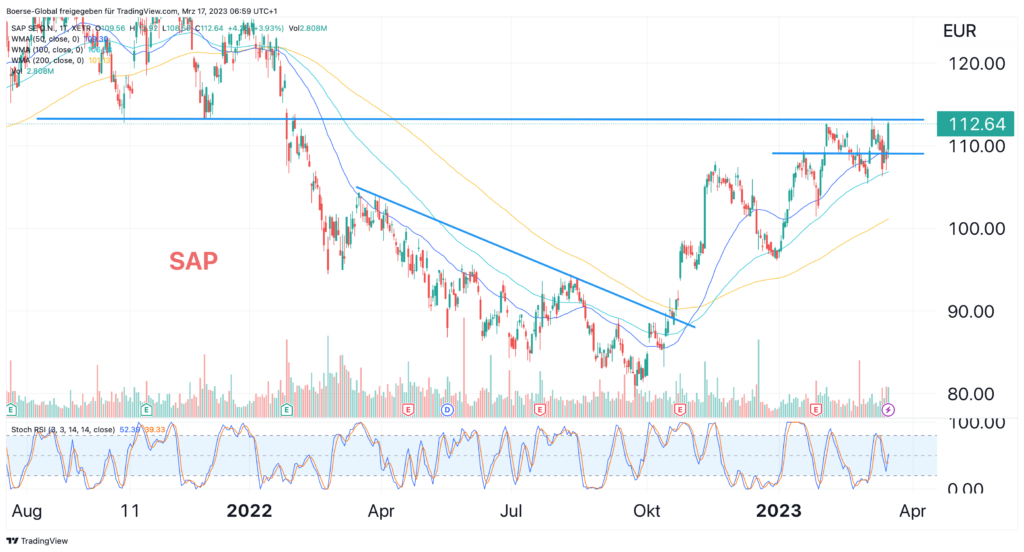Click the 120.00 price axis label
The image size is (1024, 552).
coord(976,64)
